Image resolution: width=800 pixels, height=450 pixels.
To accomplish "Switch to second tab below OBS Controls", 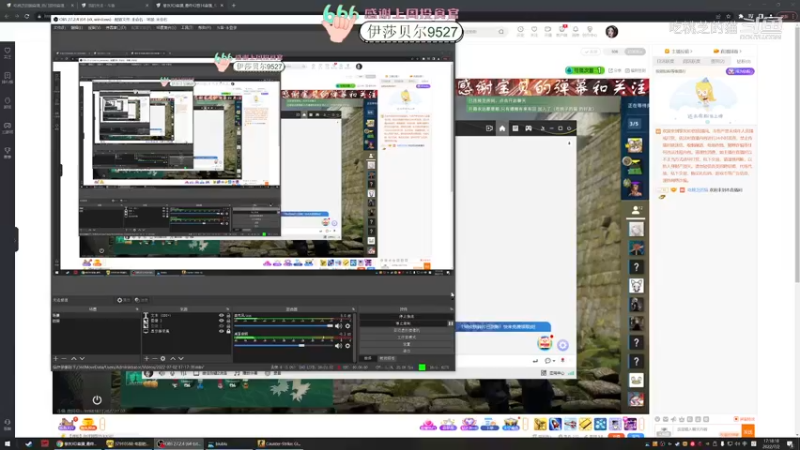I will tap(387, 358).
